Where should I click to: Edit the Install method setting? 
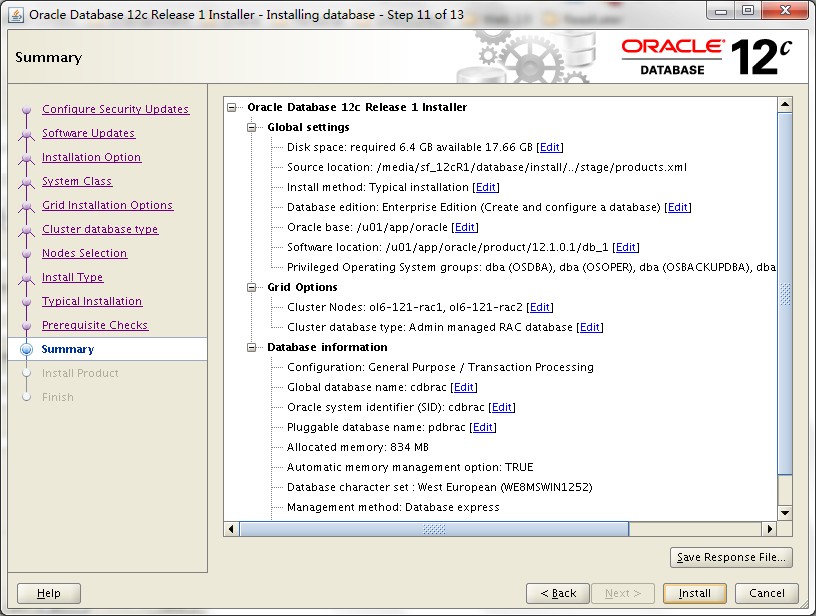pos(486,187)
